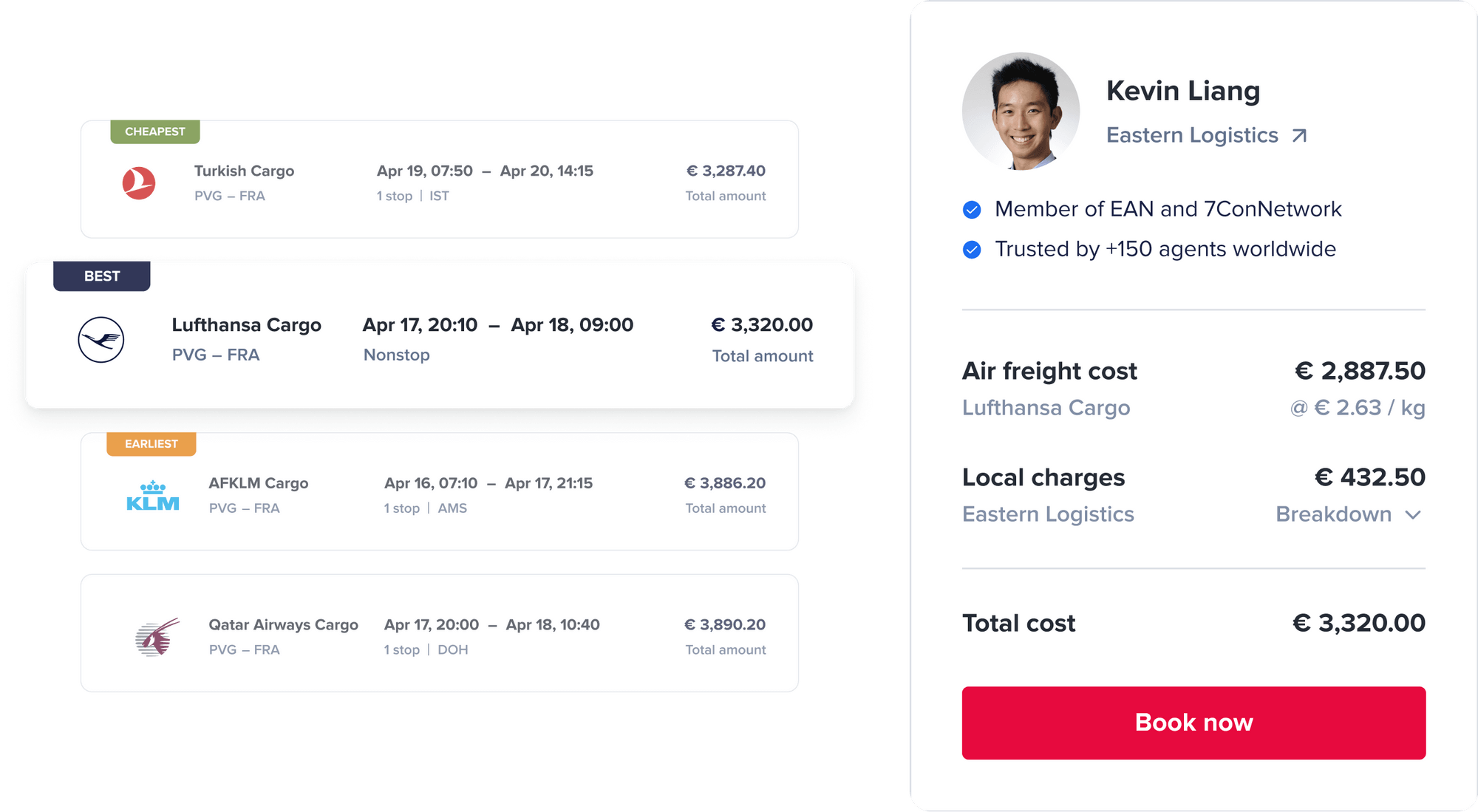Open Kevin Liang's profile photo

1021,111
